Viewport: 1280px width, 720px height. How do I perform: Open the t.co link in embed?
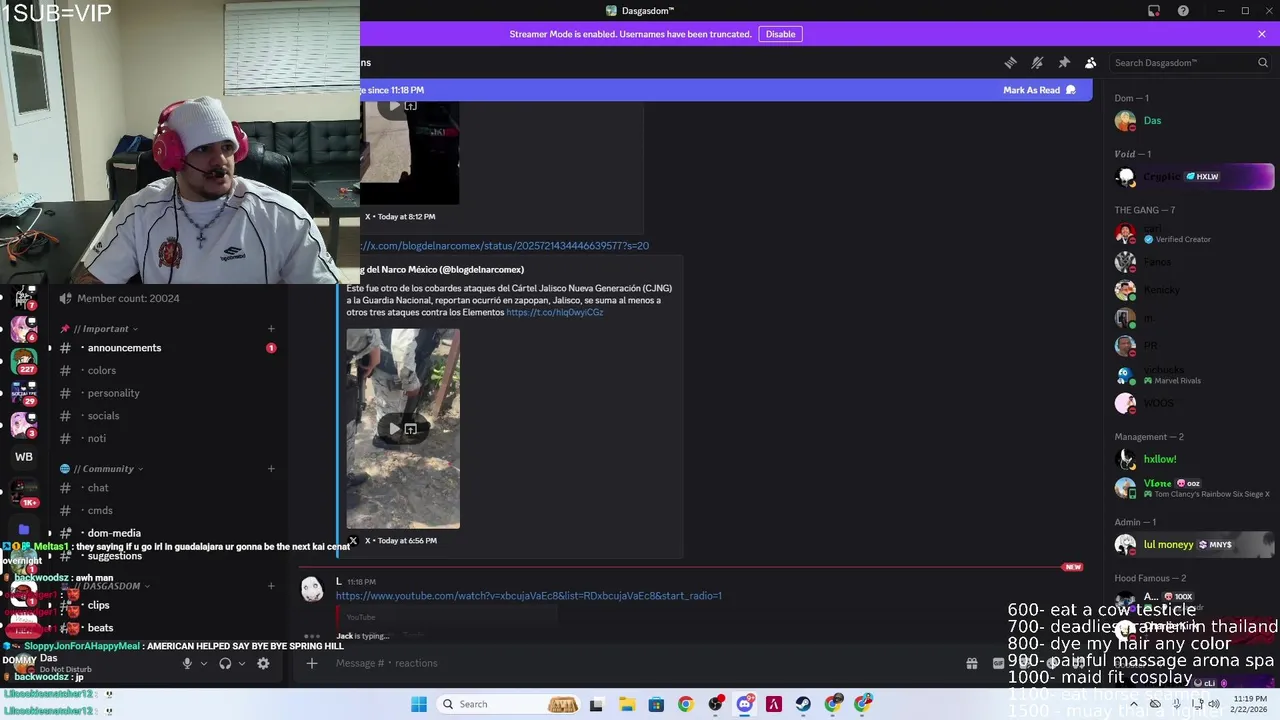pyautogui.click(x=554, y=312)
